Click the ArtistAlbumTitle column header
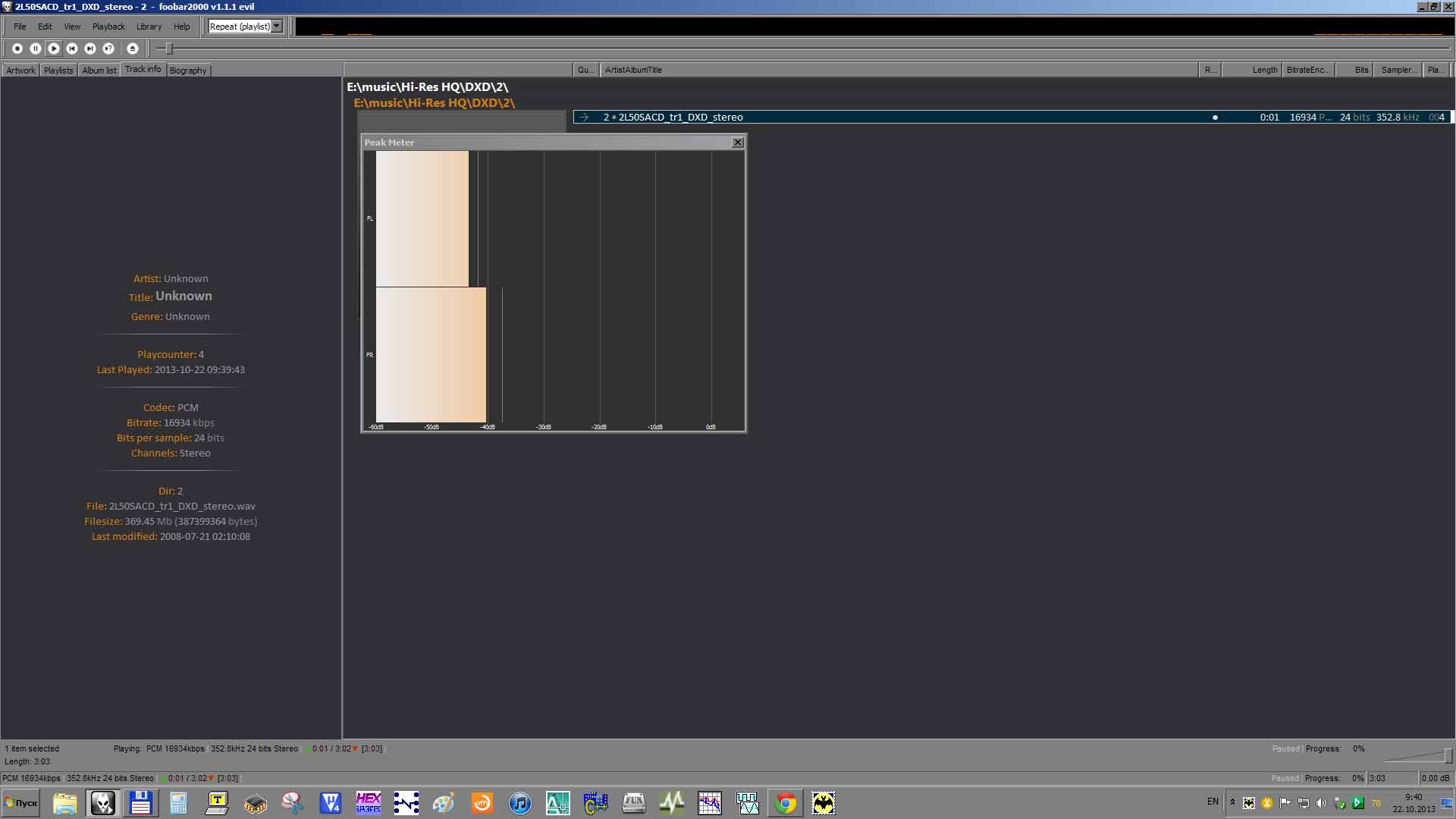The height and width of the screenshot is (819, 1456). pyautogui.click(x=633, y=70)
